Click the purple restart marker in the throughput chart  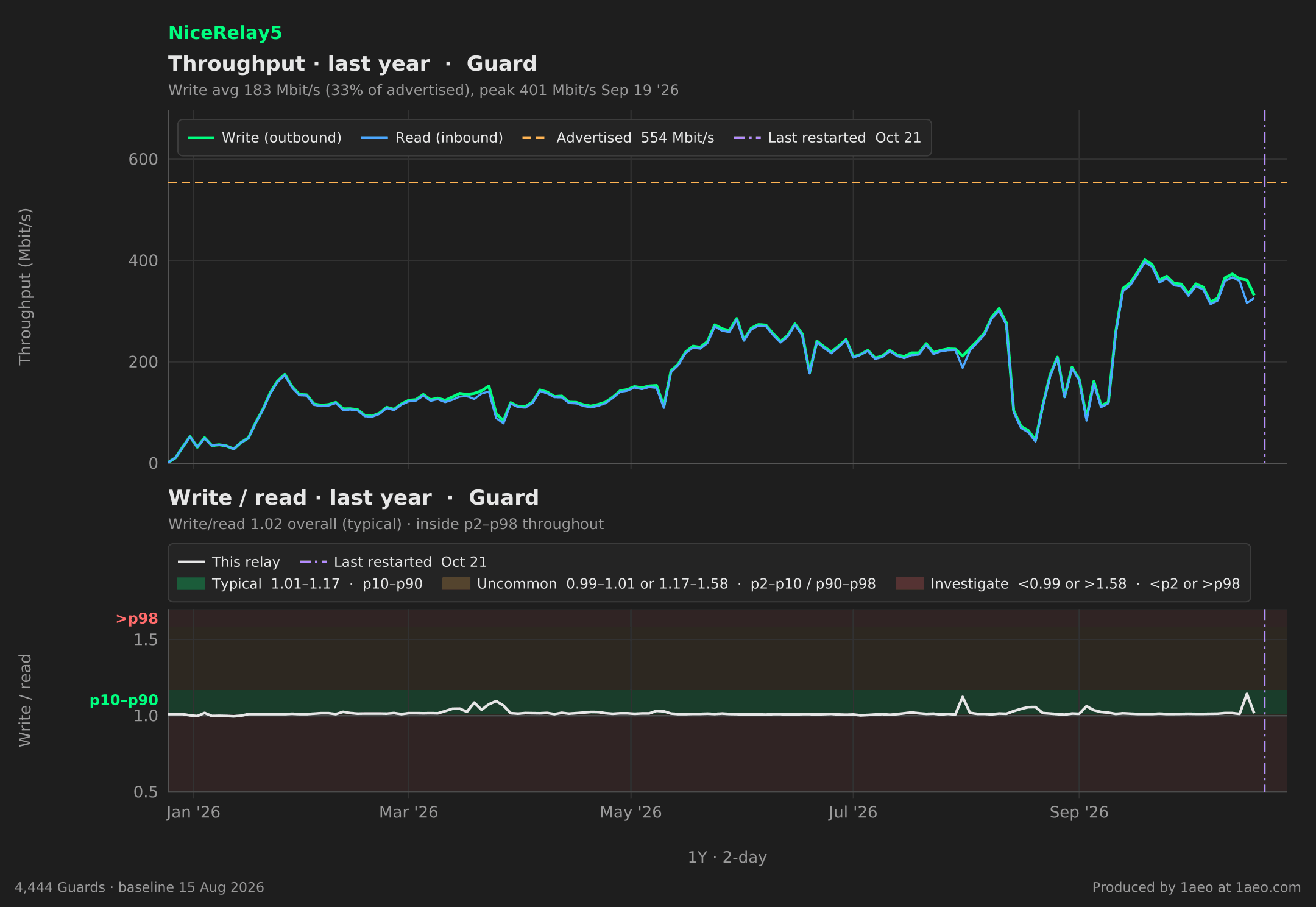click(x=1265, y=286)
